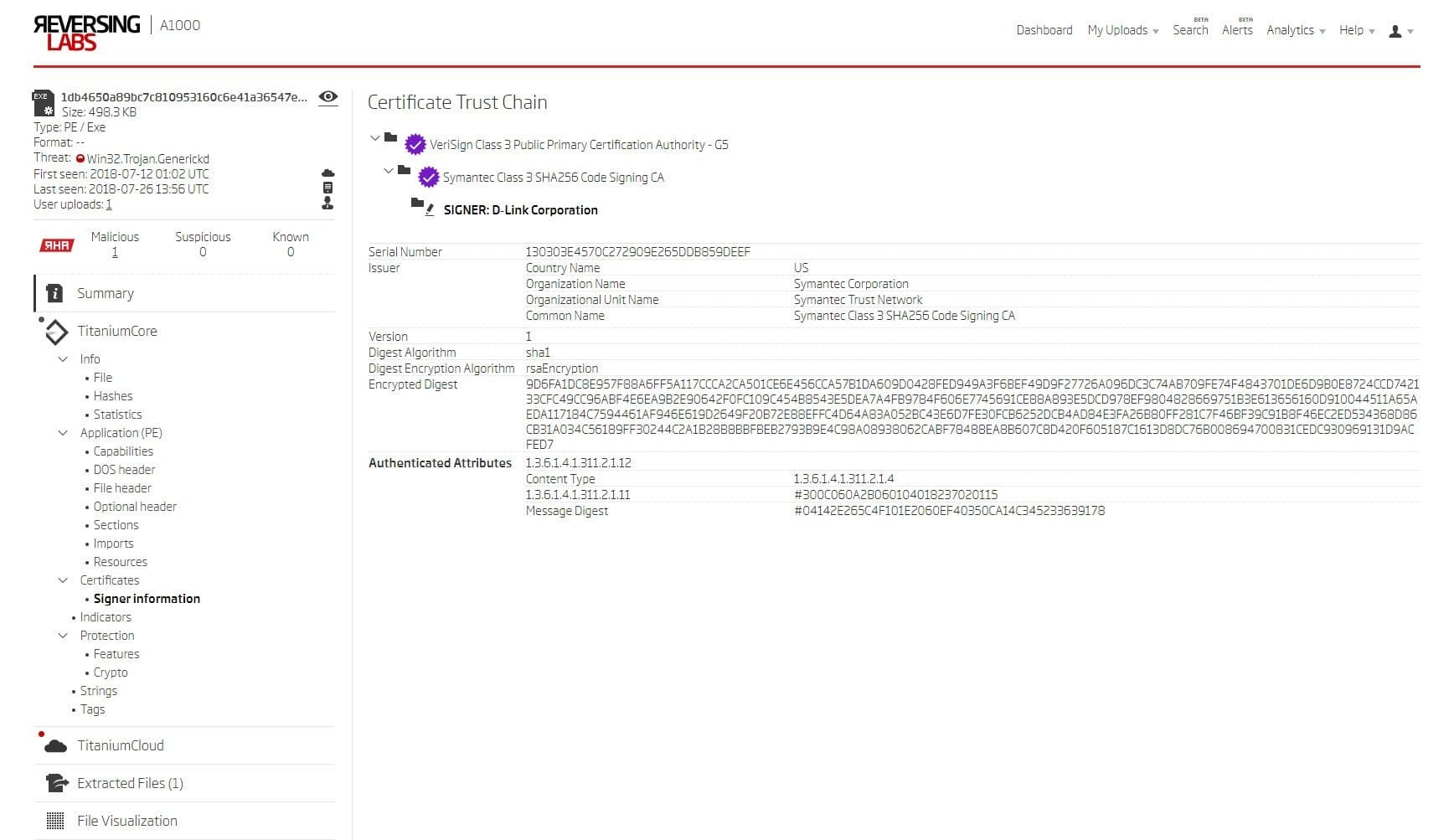The image size is (1454, 840).
Task: Click the File Visualization grid icon
Action: 54,820
